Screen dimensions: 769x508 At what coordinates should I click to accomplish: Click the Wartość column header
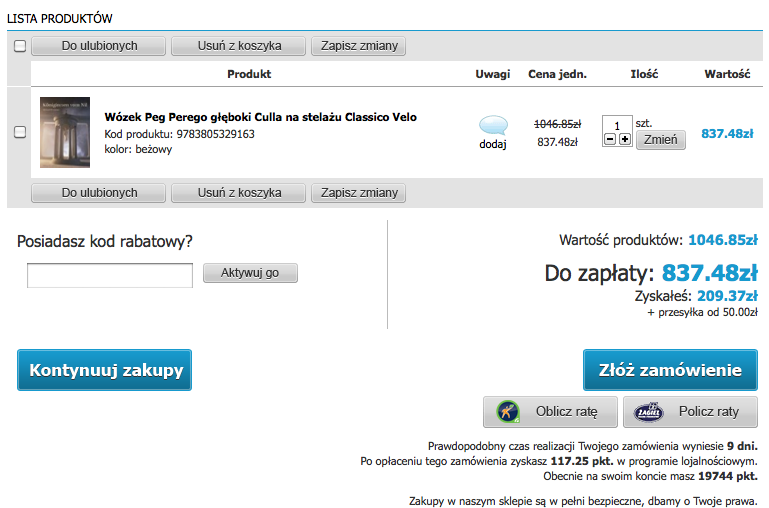click(x=727, y=74)
